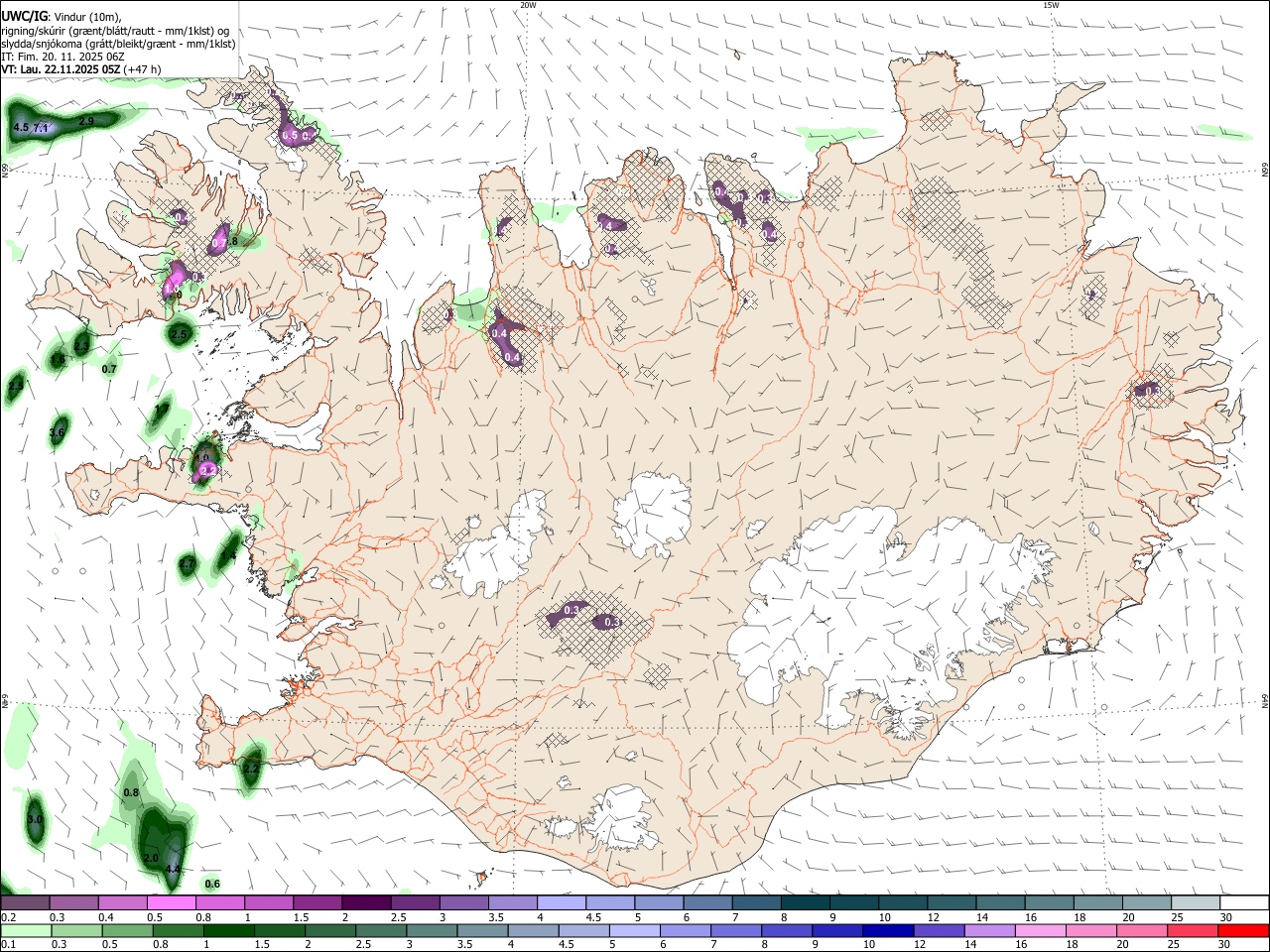The height and width of the screenshot is (952, 1270).
Task: Select the white final swatch of upper legend
Action: (1243, 902)
